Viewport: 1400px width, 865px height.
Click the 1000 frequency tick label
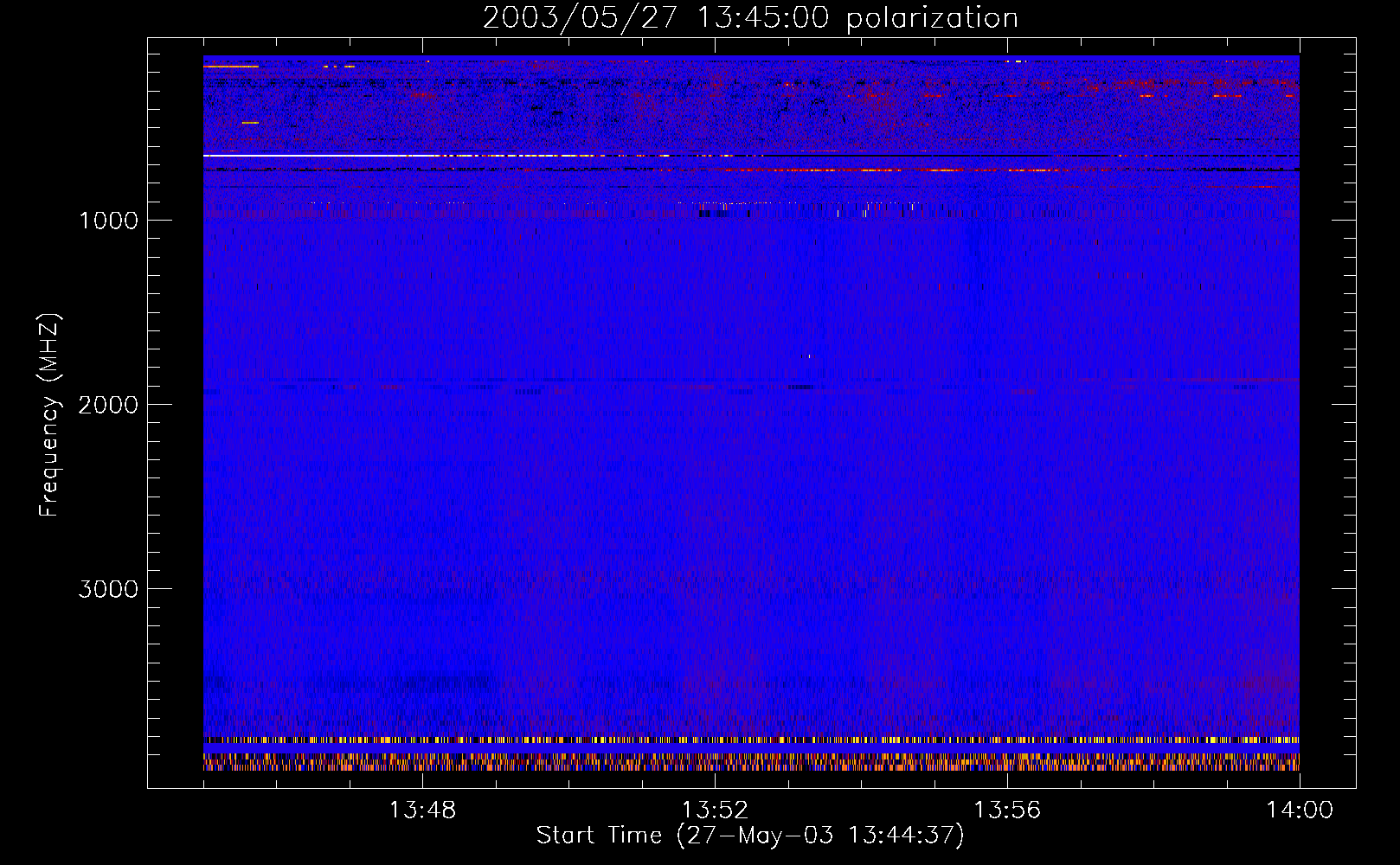pyautogui.click(x=108, y=221)
